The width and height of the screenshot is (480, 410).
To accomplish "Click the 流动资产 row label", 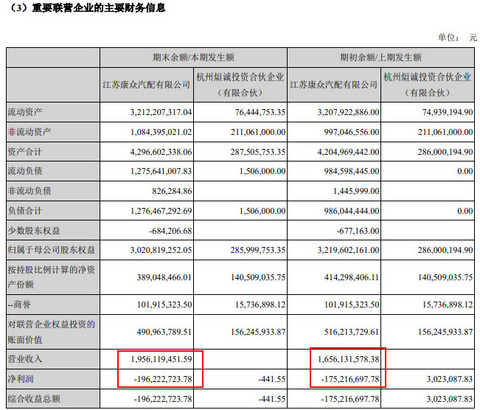I will pos(25,112).
